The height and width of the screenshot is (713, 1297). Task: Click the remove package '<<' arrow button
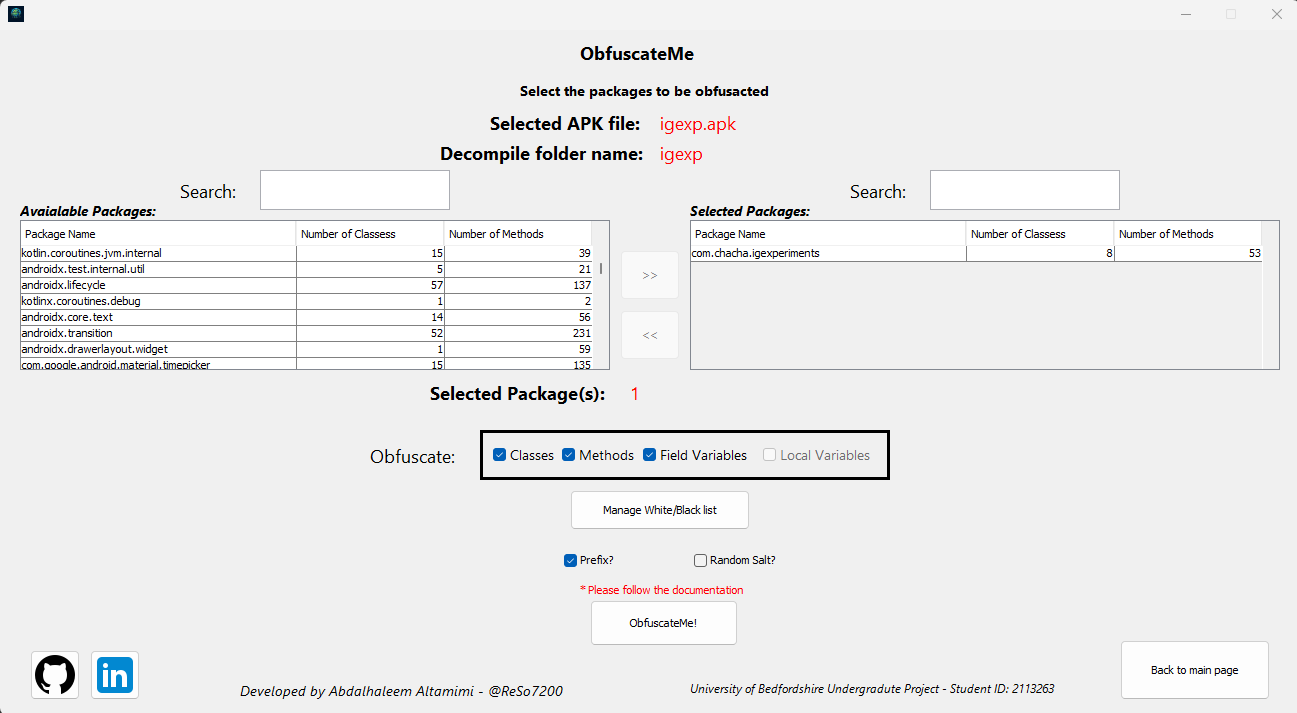(x=650, y=335)
